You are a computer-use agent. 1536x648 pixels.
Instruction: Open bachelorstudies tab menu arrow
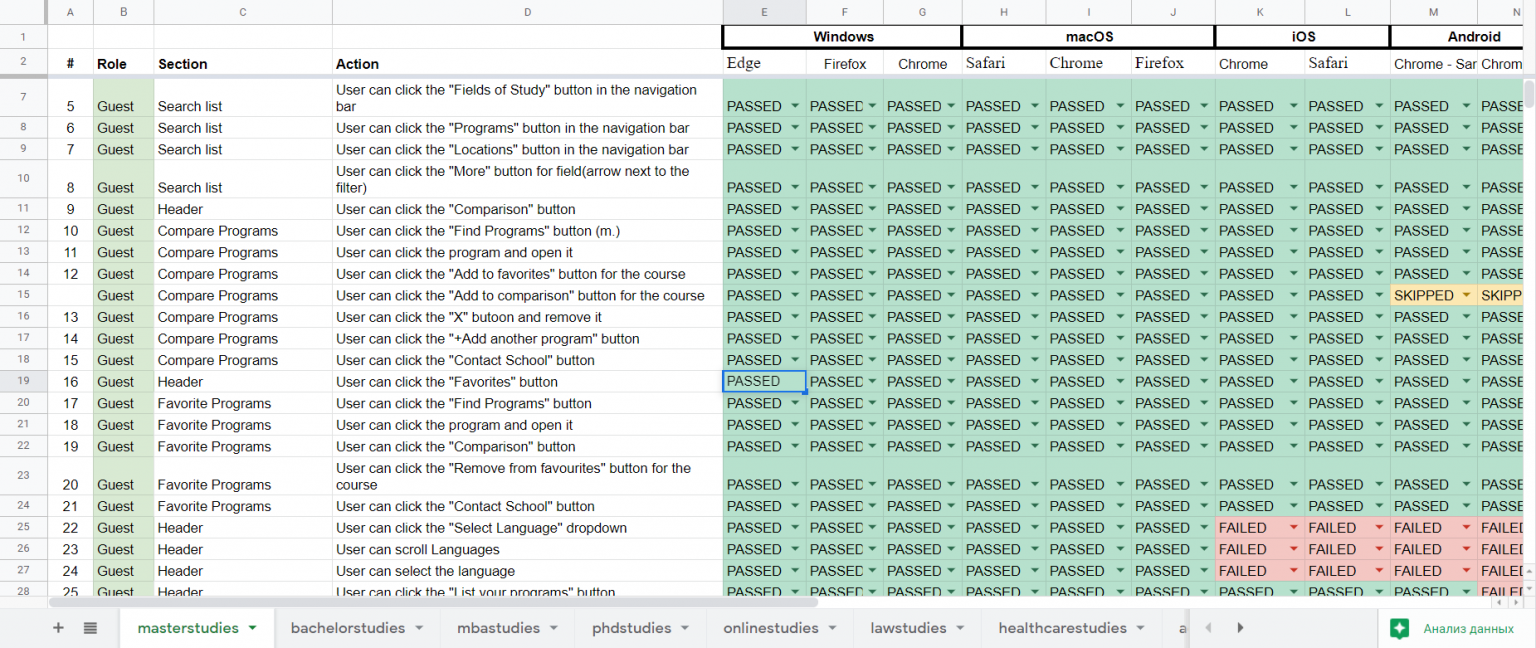[419, 628]
